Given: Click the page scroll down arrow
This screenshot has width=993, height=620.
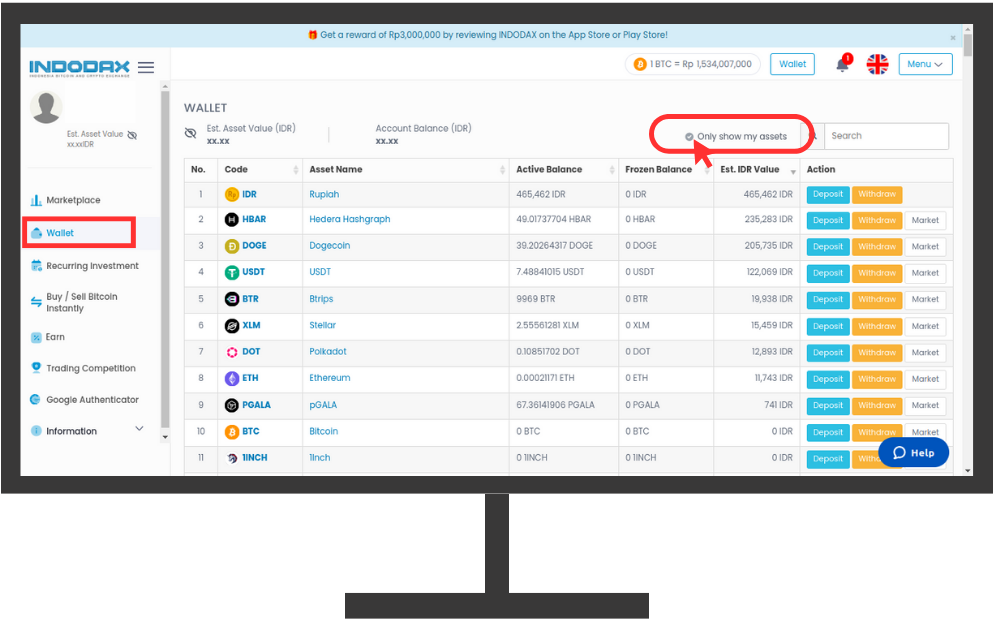Looking at the screenshot, I should [967, 471].
